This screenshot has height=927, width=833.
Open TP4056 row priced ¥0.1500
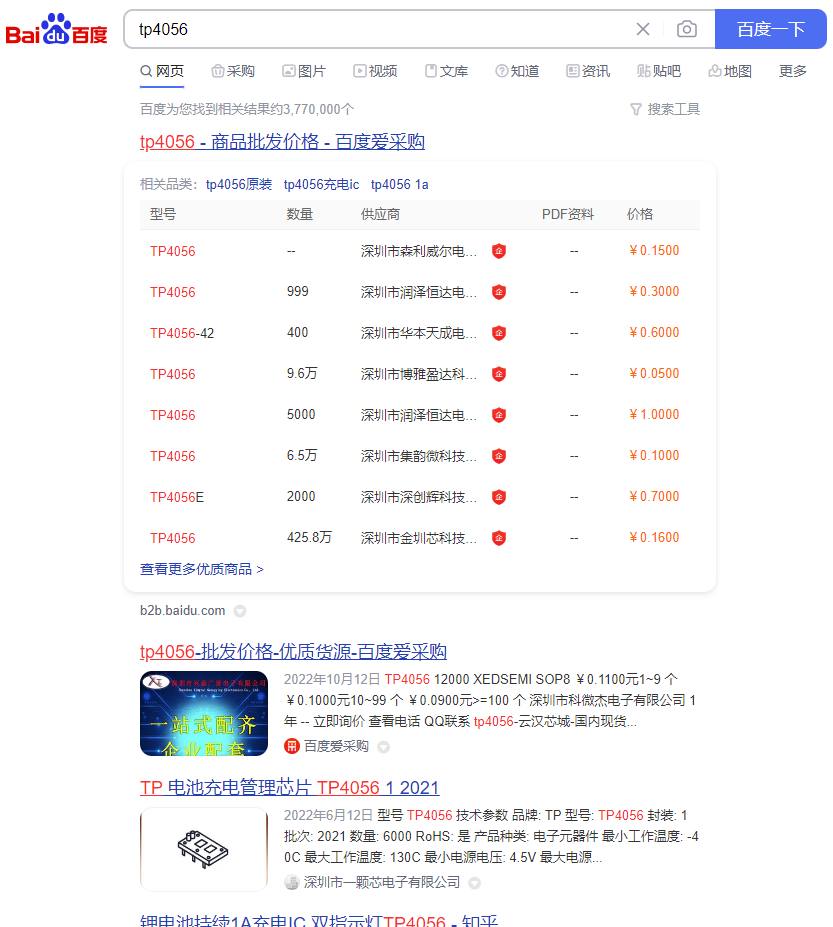173,251
